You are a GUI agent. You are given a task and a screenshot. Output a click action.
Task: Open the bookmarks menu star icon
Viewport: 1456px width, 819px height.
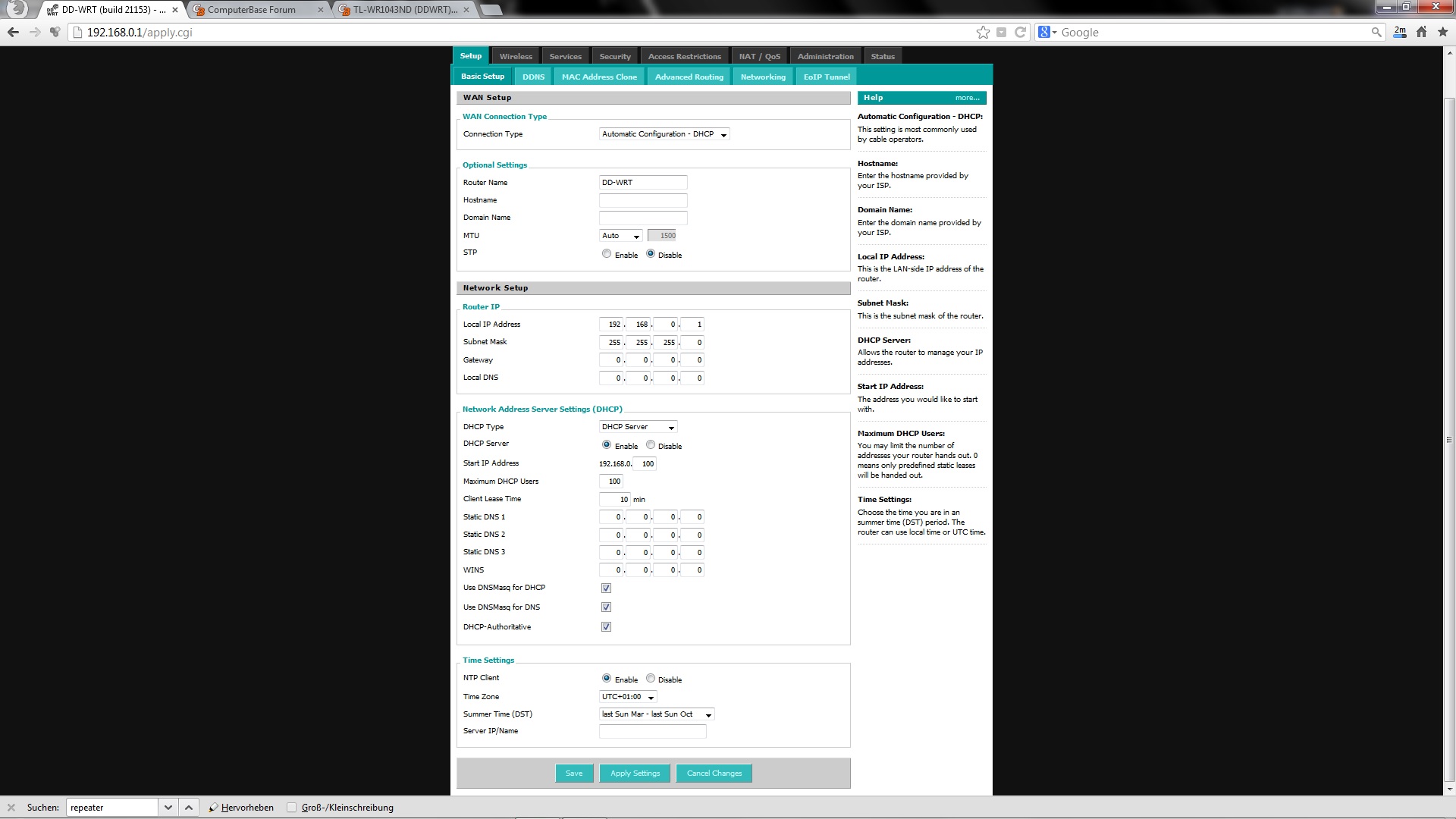(x=1442, y=32)
